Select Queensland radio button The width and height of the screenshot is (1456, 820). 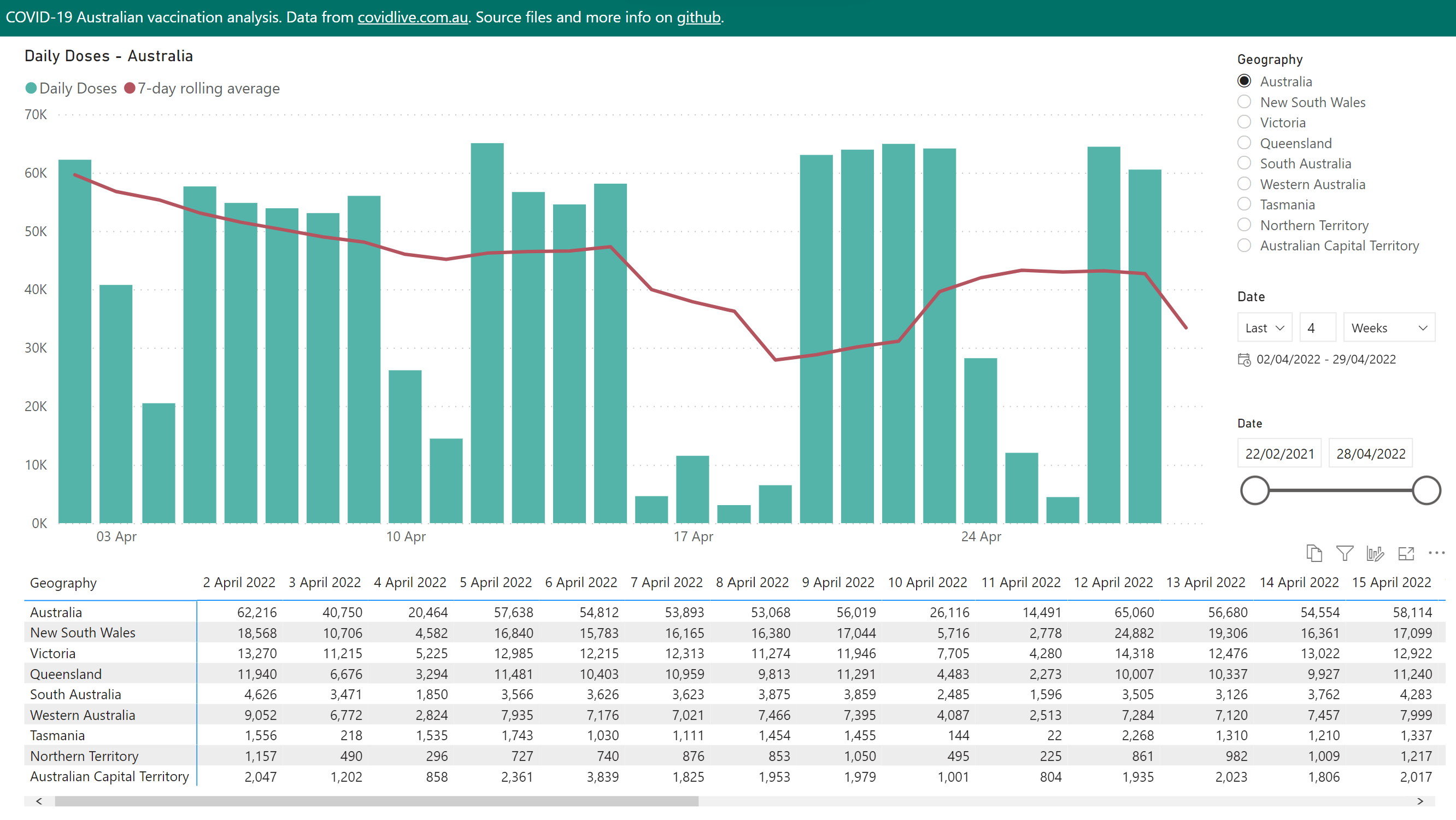click(1244, 143)
